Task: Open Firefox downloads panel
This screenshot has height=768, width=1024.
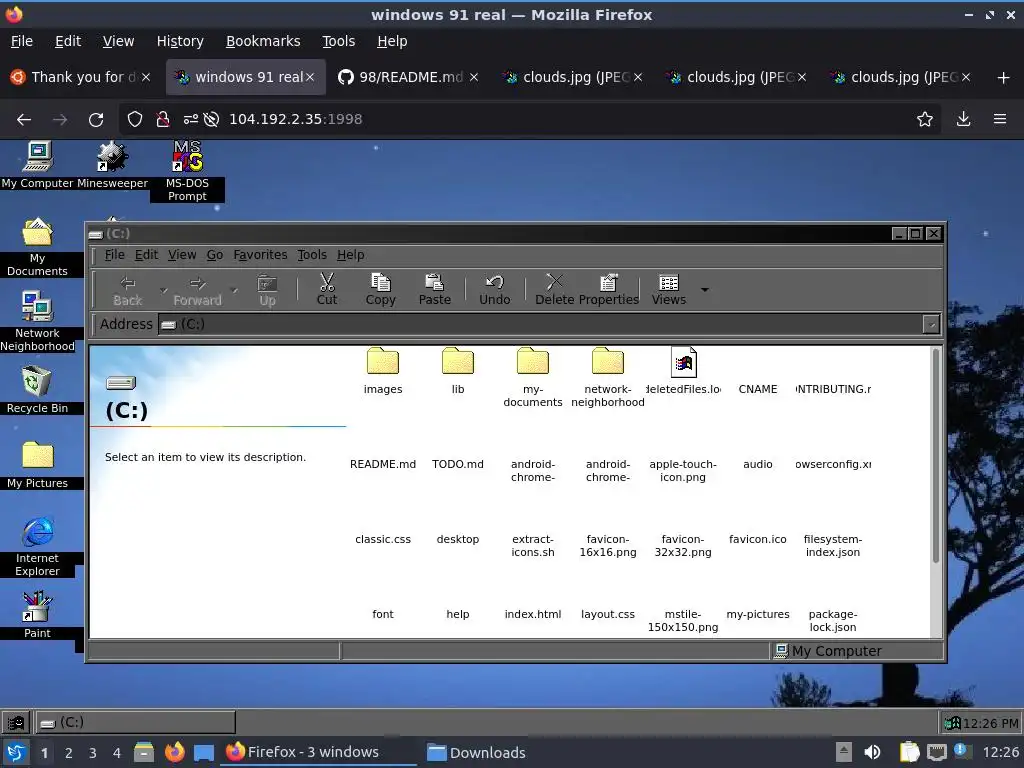Action: coord(963,120)
